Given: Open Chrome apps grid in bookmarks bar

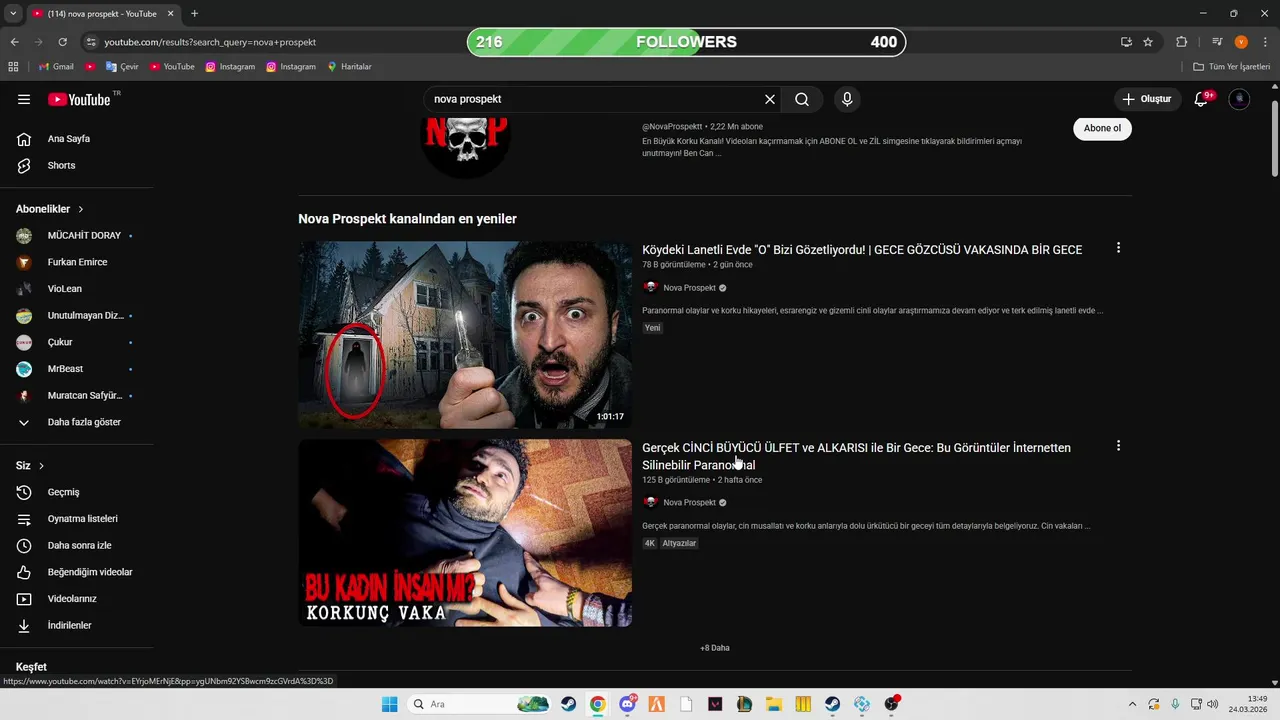Looking at the screenshot, I should pos(13,67).
